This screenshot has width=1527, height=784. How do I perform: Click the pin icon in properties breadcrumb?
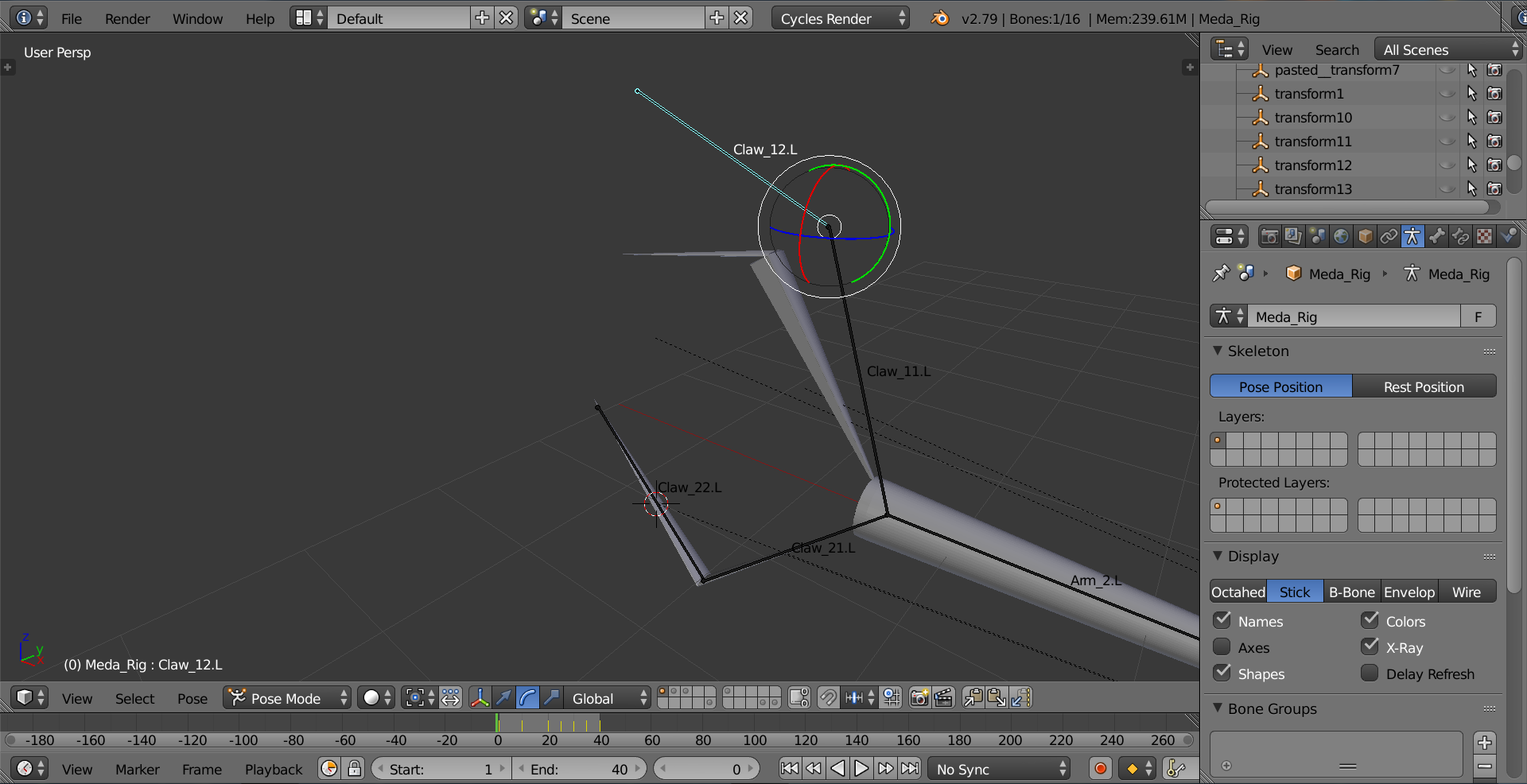[1220, 274]
